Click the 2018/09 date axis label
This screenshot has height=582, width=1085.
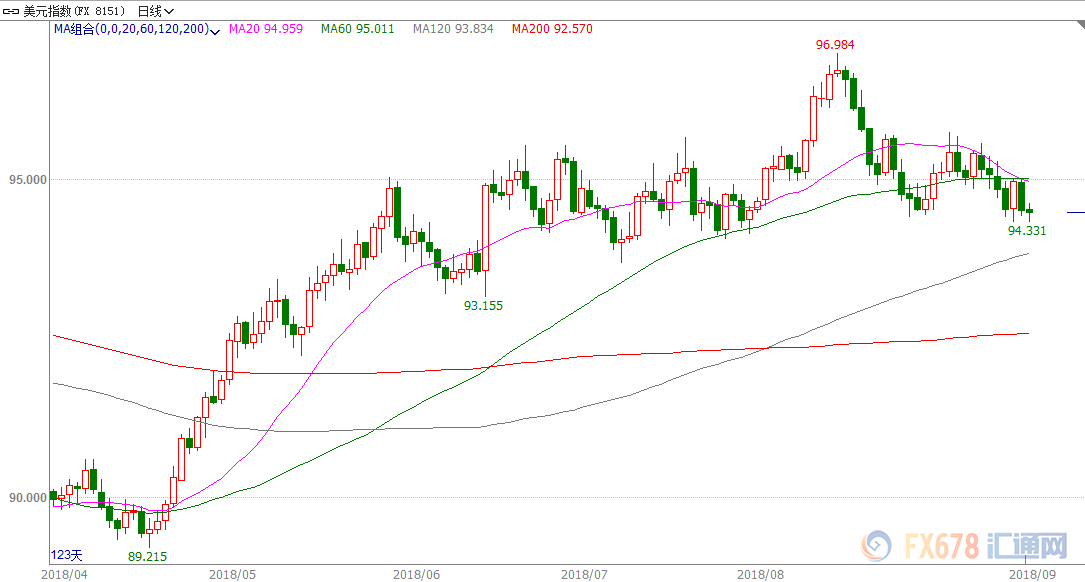point(1032,574)
